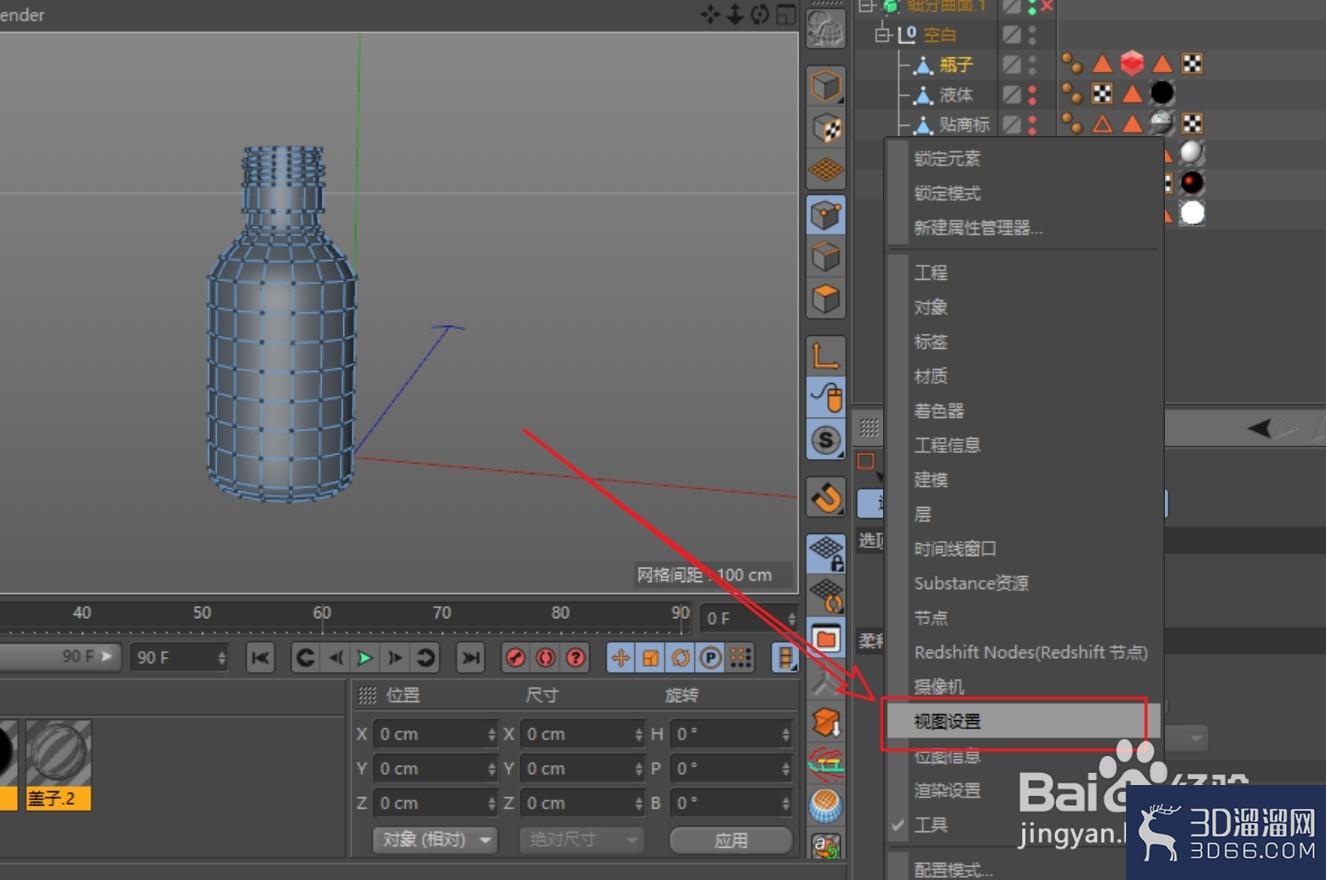Toggle visibility dots for 空白 null
The height and width of the screenshot is (880, 1326).
pyautogui.click(x=1032, y=34)
